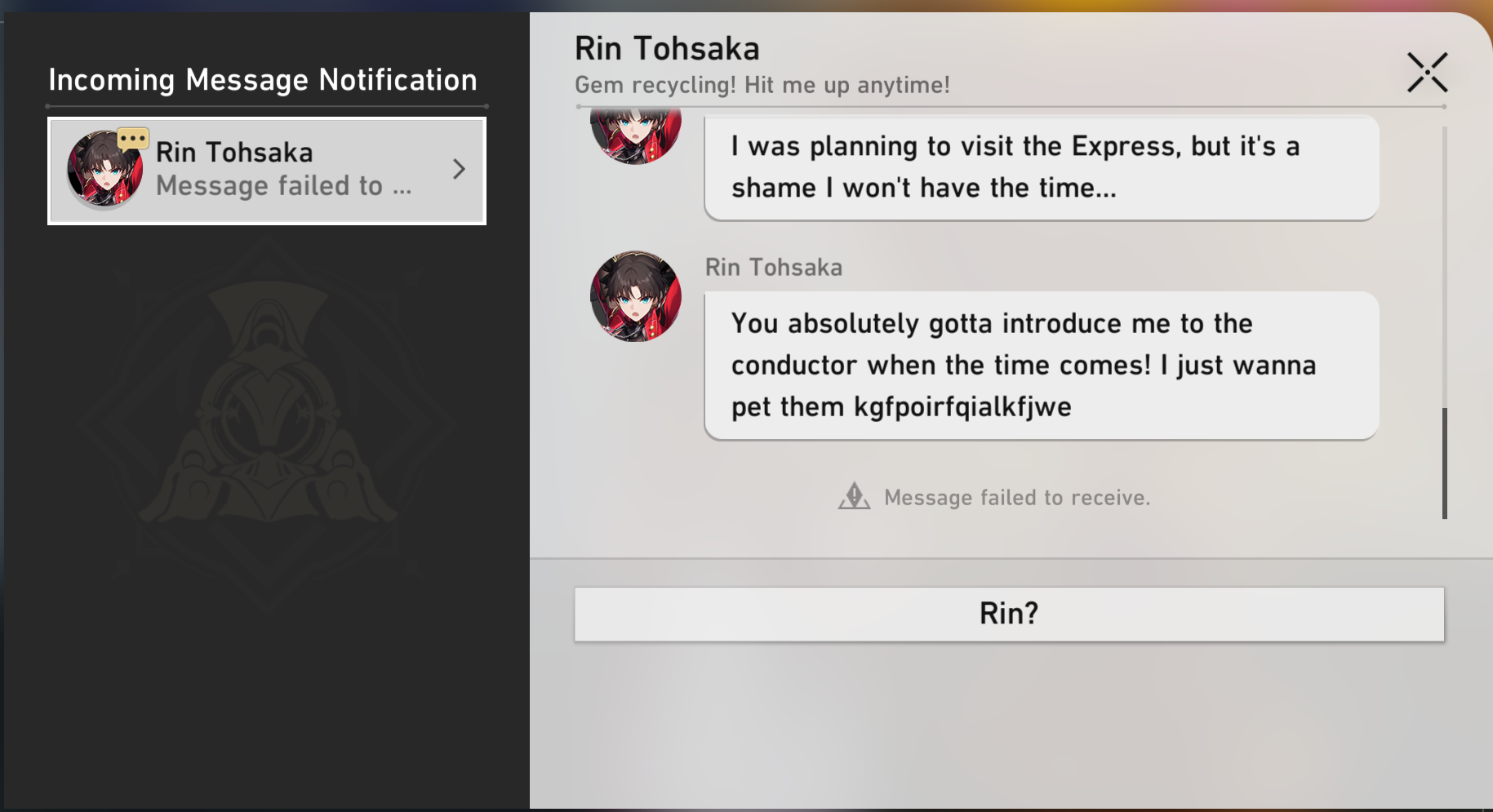Click the warning icon beside failed message
Viewport: 1493px width, 812px height.
[x=854, y=496]
